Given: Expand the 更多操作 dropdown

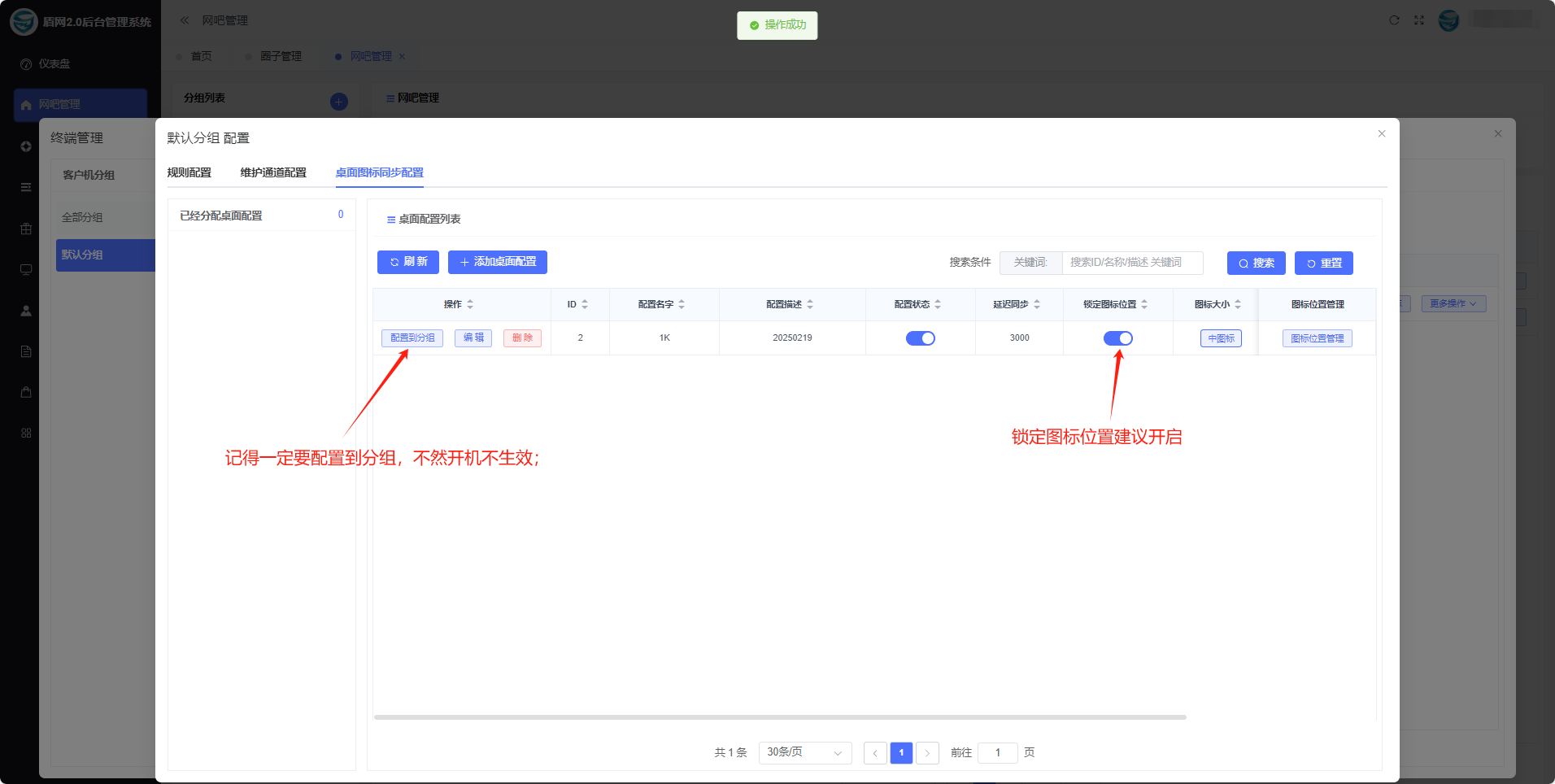Looking at the screenshot, I should point(1453,303).
